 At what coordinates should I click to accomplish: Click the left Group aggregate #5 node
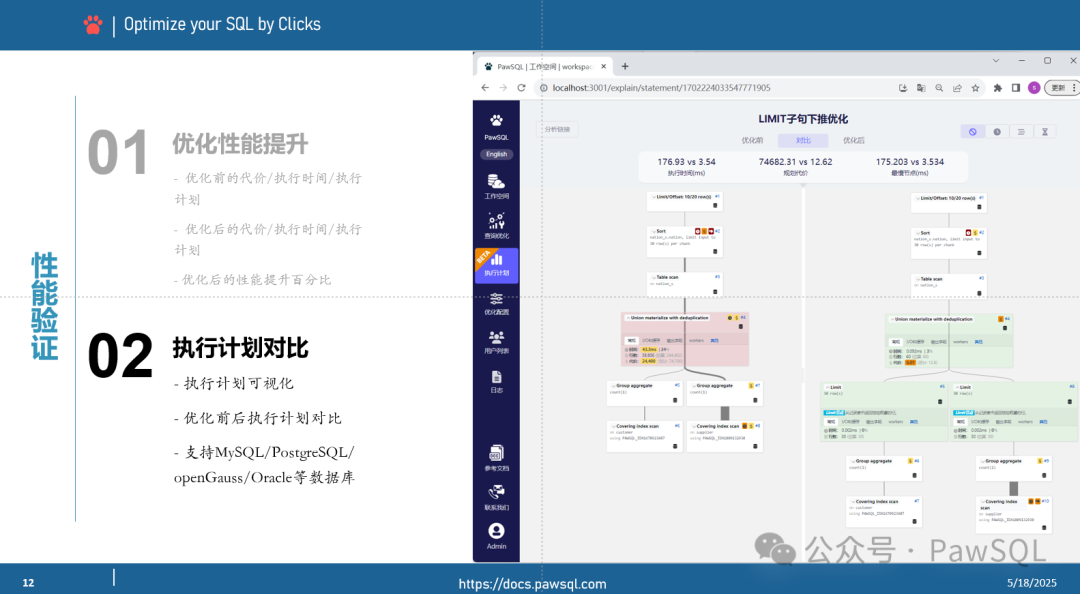pos(645,393)
